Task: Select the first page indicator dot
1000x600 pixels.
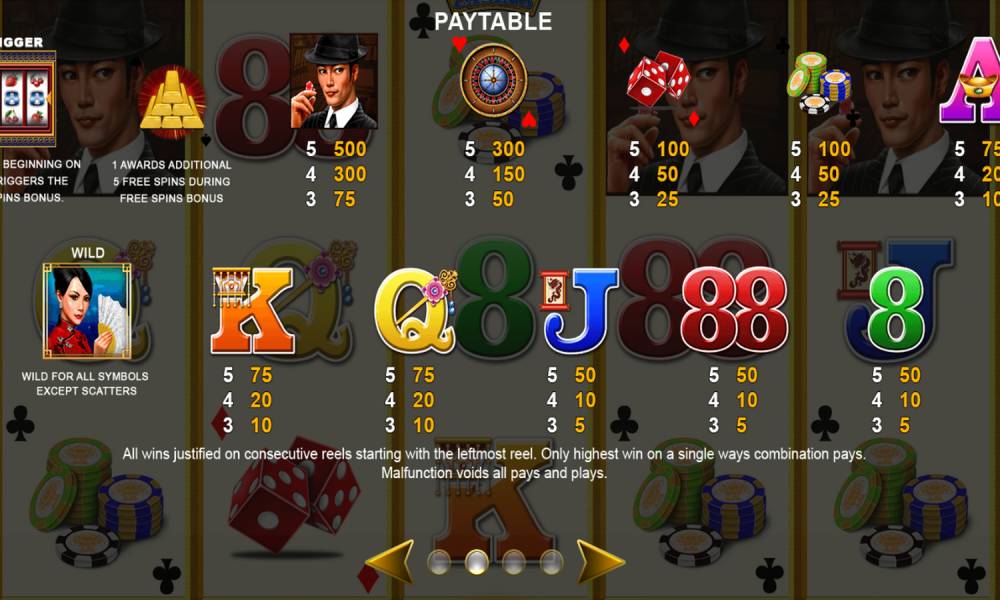Action: point(439,562)
